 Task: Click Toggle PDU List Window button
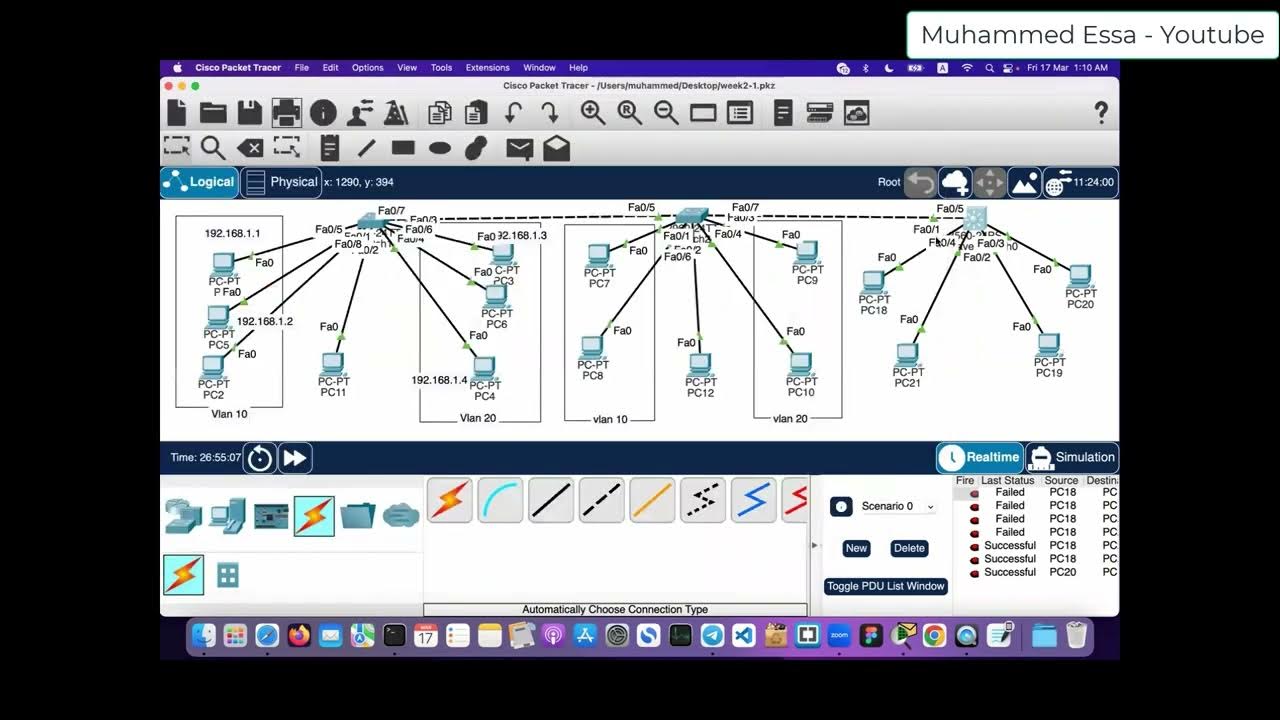click(x=885, y=586)
